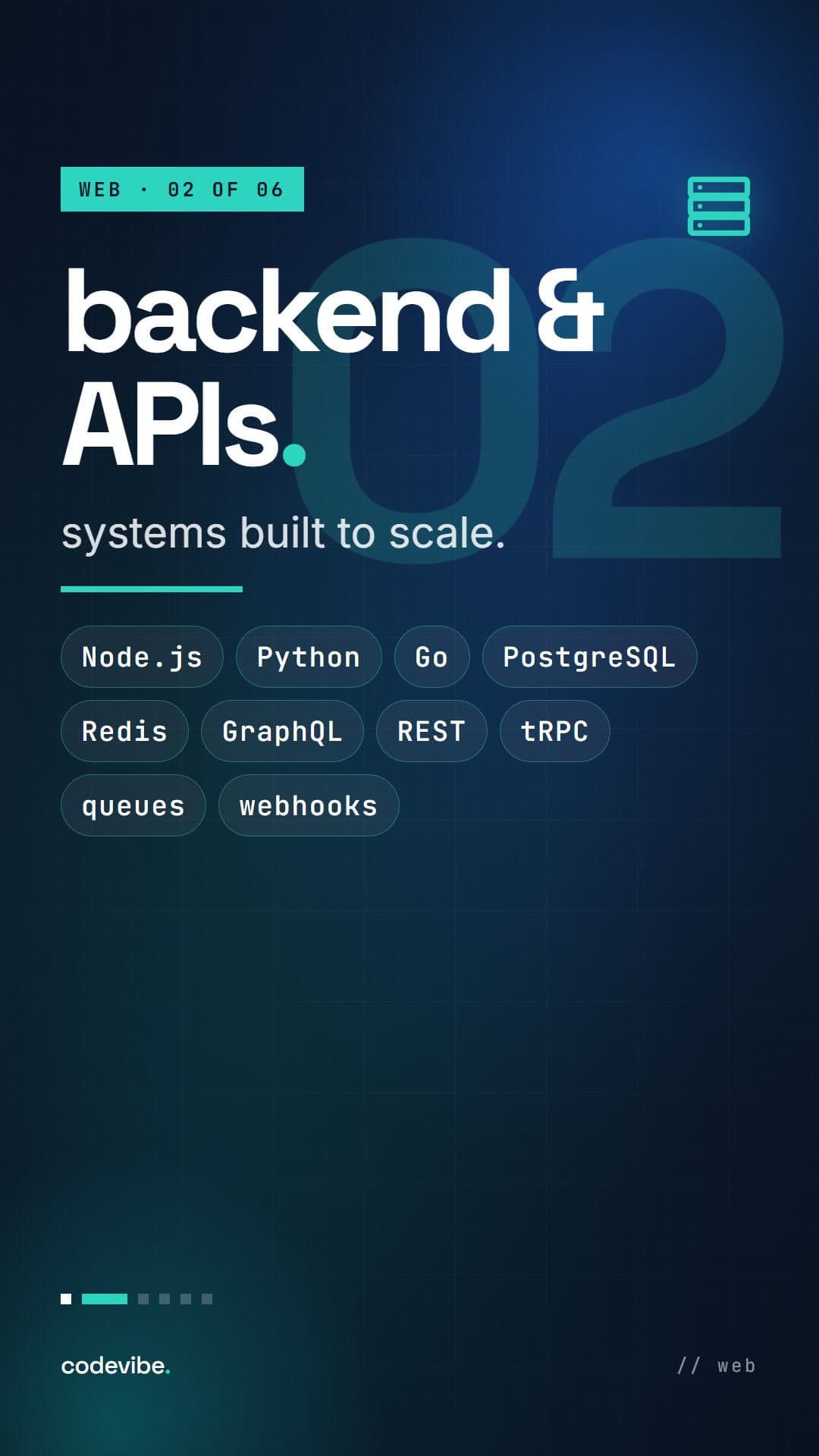Select the Python tag chip
The width and height of the screenshot is (819, 1456).
point(309,657)
